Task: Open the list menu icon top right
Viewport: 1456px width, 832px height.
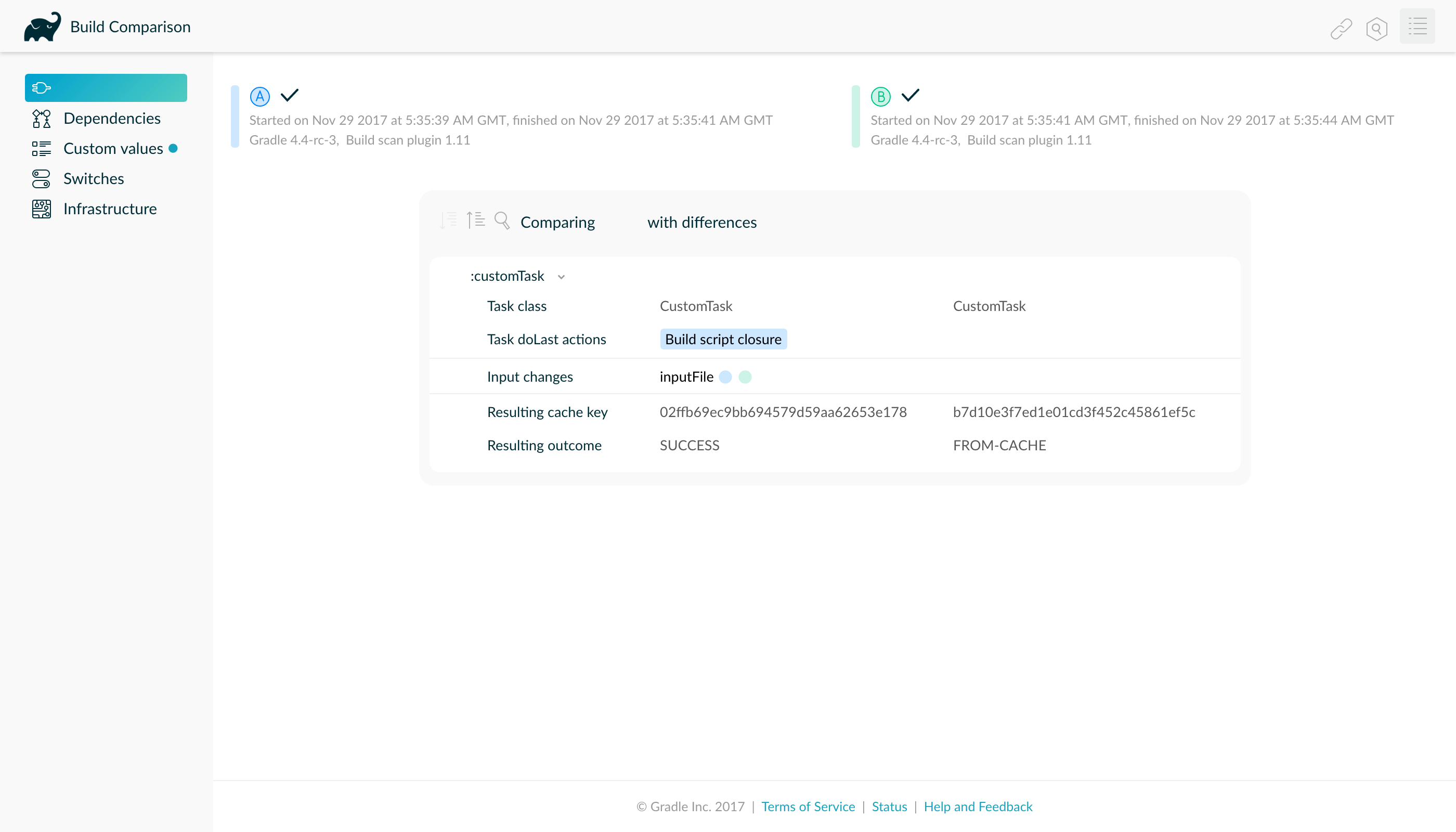Action: click(1417, 27)
